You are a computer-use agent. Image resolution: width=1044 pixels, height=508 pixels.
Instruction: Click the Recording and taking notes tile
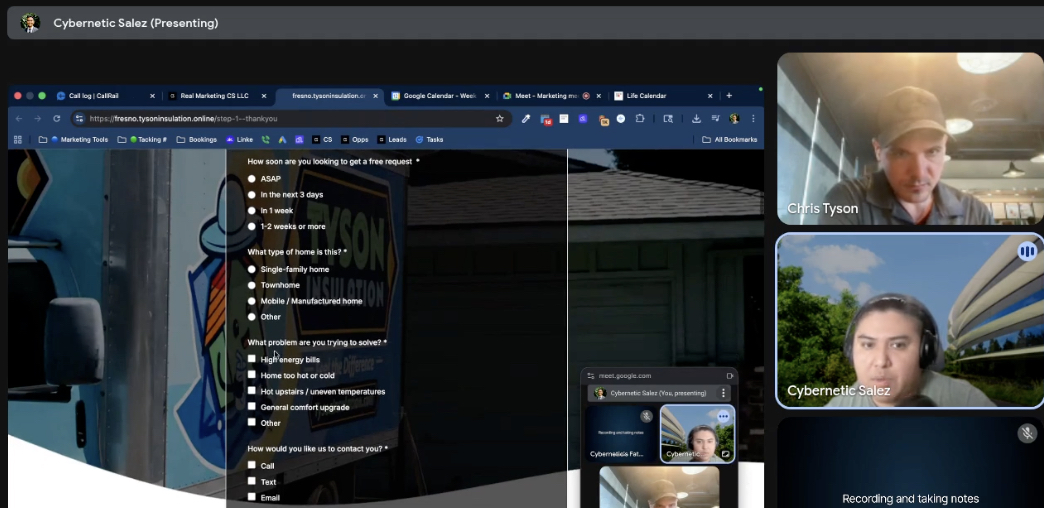point(910,462)
